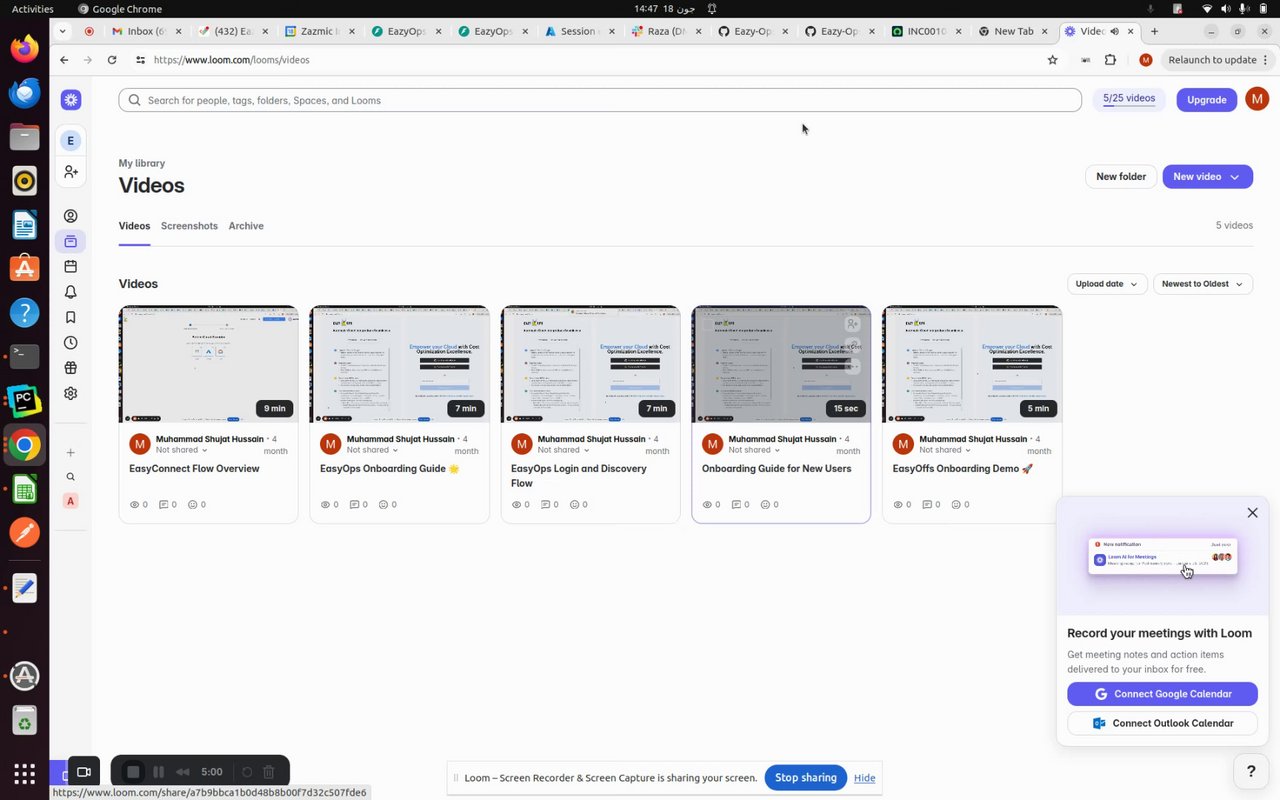Click the invite teammates icon

pos(70,172)
